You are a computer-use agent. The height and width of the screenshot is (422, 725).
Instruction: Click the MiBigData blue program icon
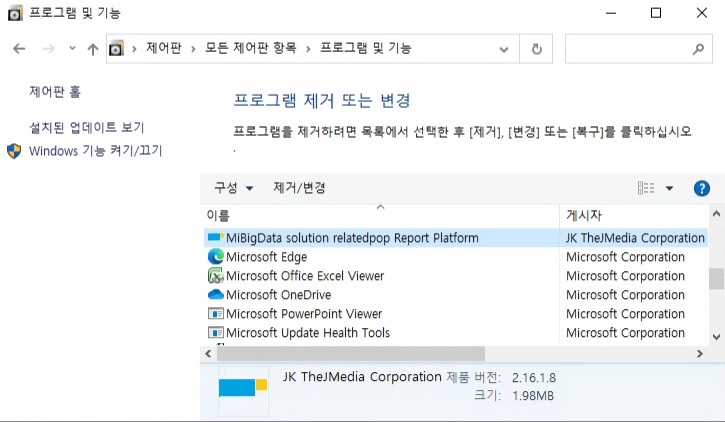pyautogui.click(x=216, y=238)
